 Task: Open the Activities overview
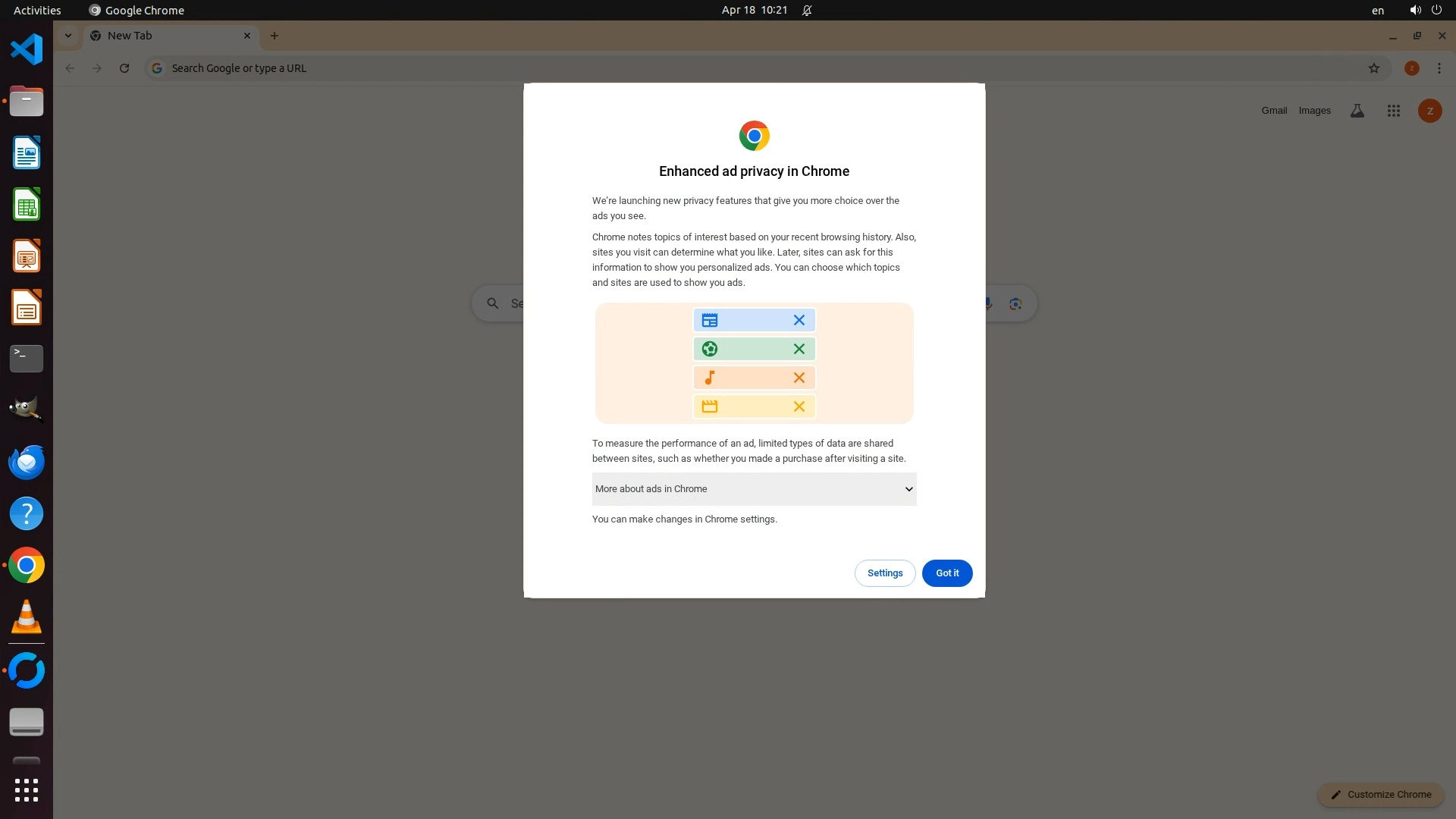(37, 10)
